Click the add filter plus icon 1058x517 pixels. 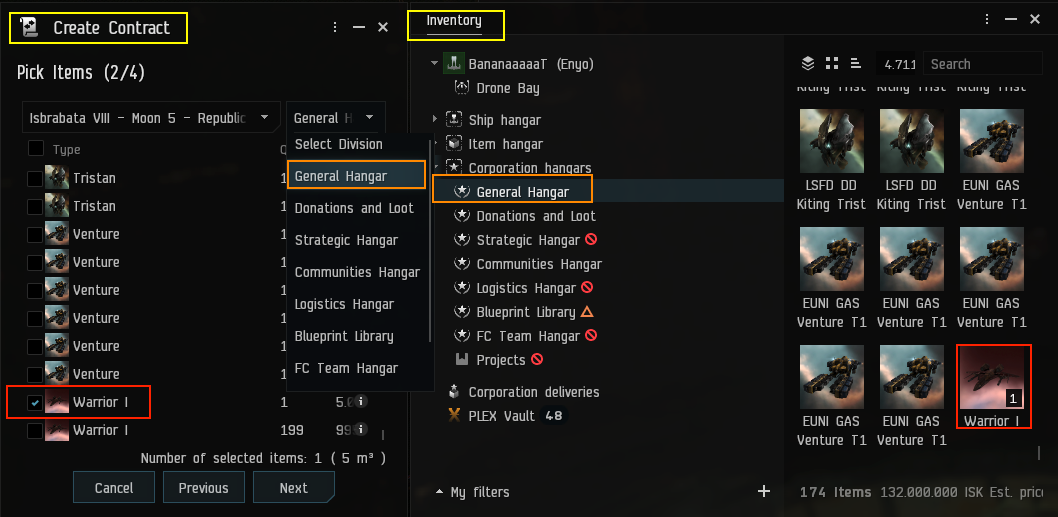[764, 491]
